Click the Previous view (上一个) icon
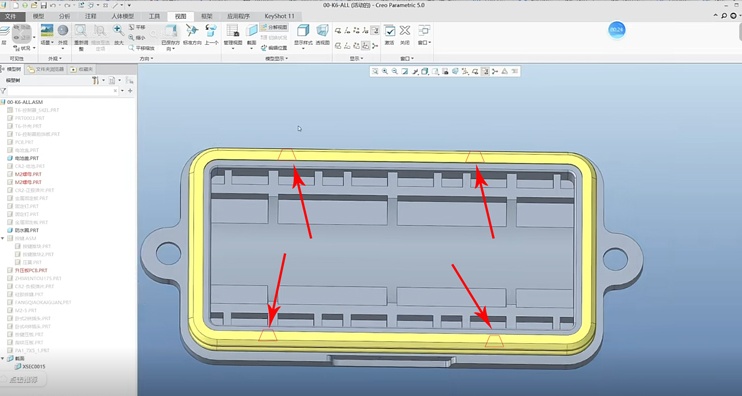Screen dimensions: 742x396 point(211,31)
